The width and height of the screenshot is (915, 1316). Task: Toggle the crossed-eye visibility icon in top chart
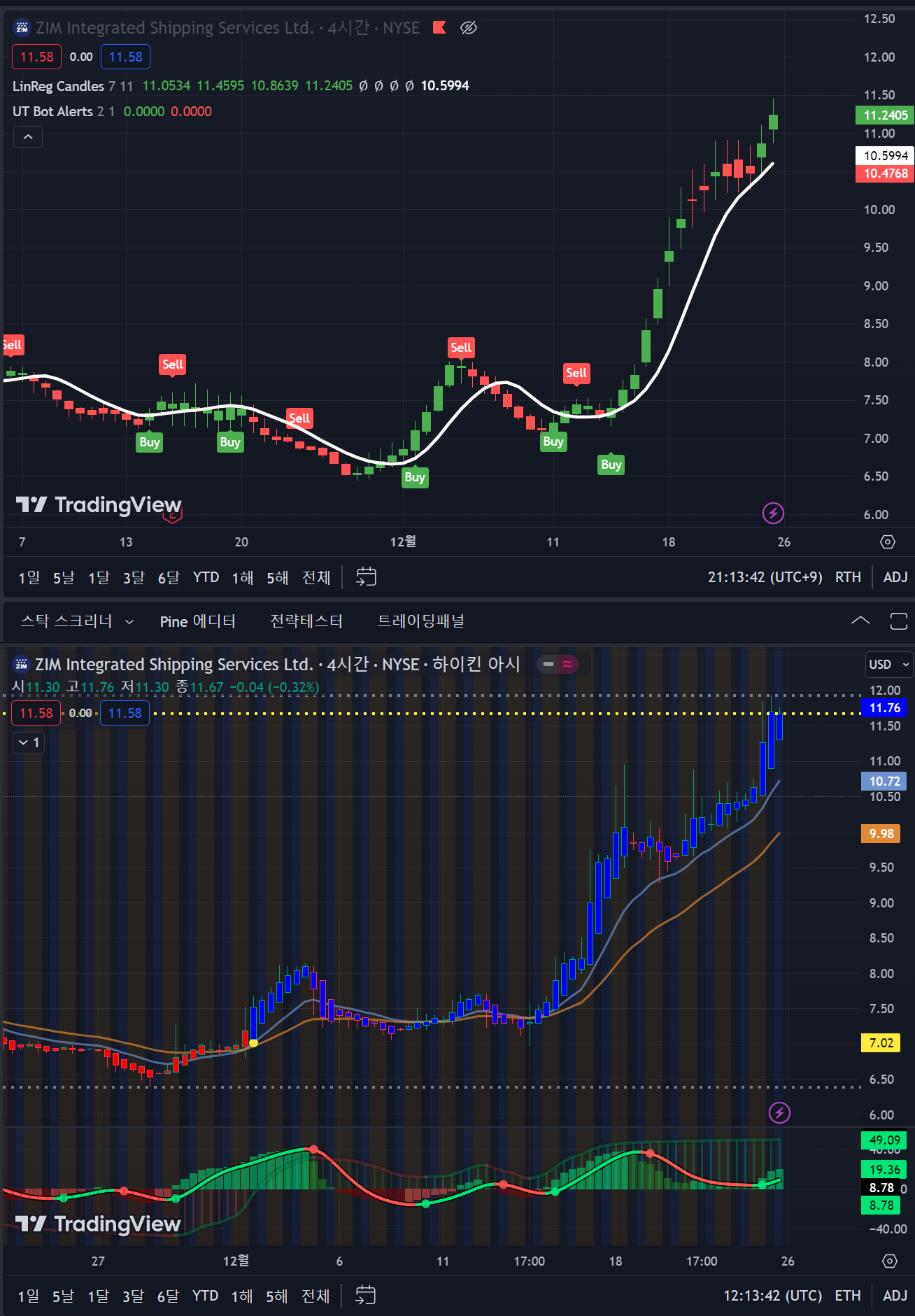(468, 27)
